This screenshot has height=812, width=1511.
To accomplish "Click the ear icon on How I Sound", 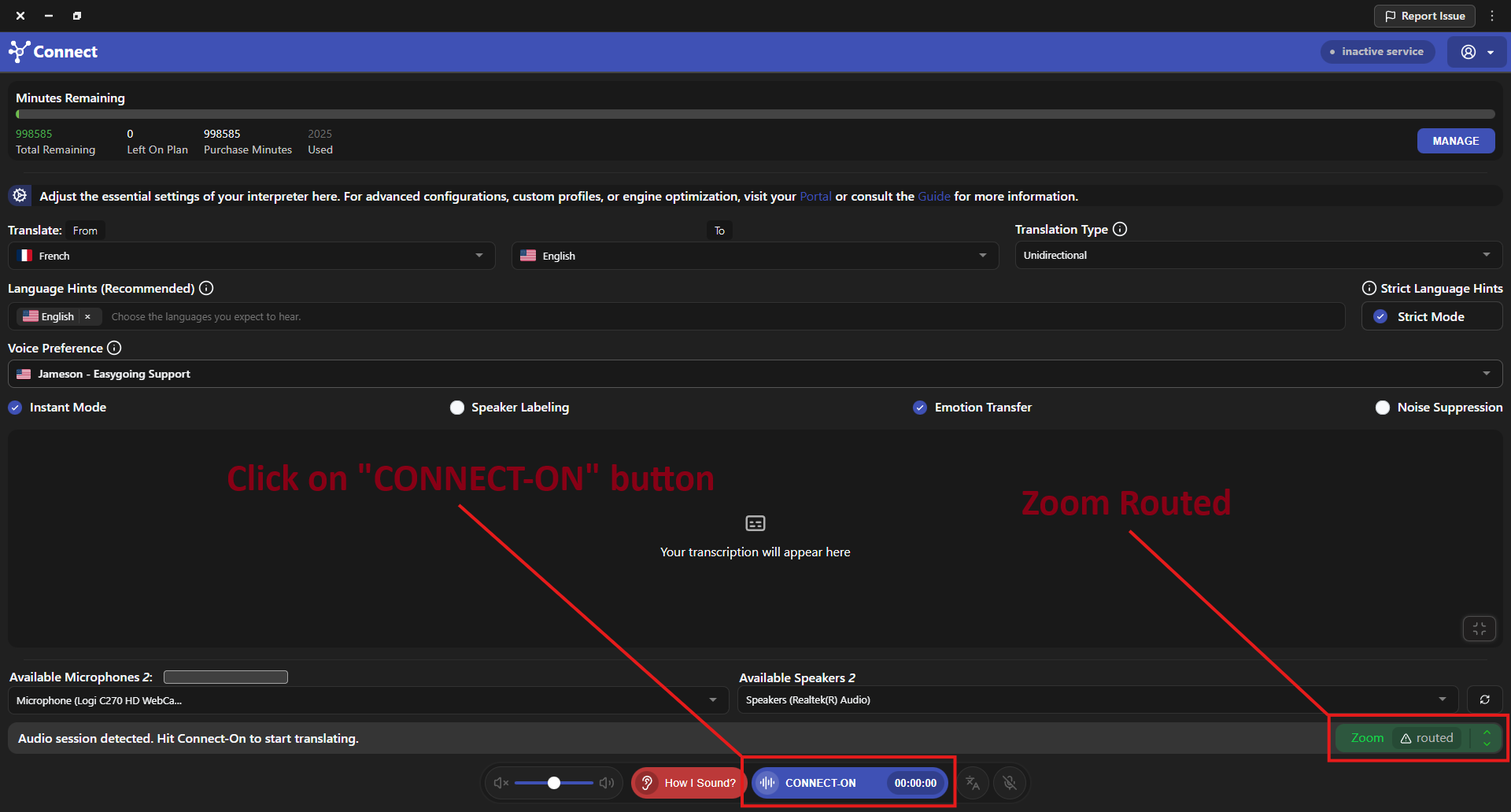I will 647,783.
